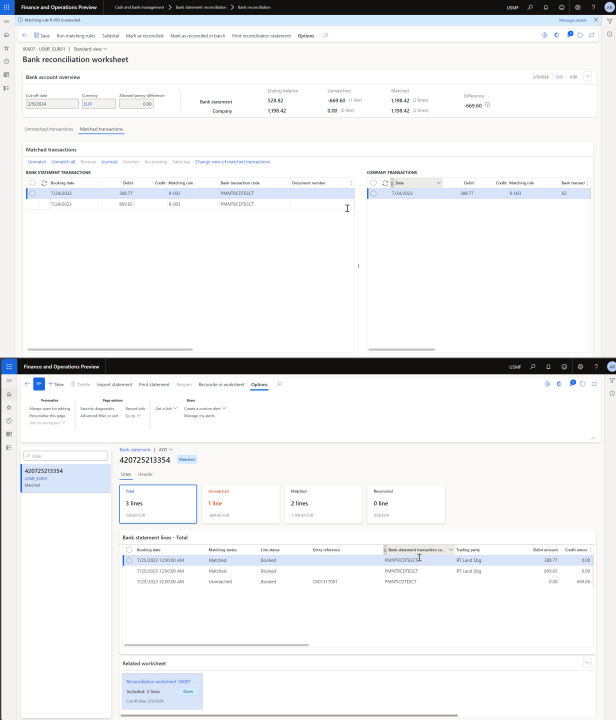This screenshot has width=616, height=720.
Task: Select all rows in bank statement transactions grid
Action: (x=33, y=183)
